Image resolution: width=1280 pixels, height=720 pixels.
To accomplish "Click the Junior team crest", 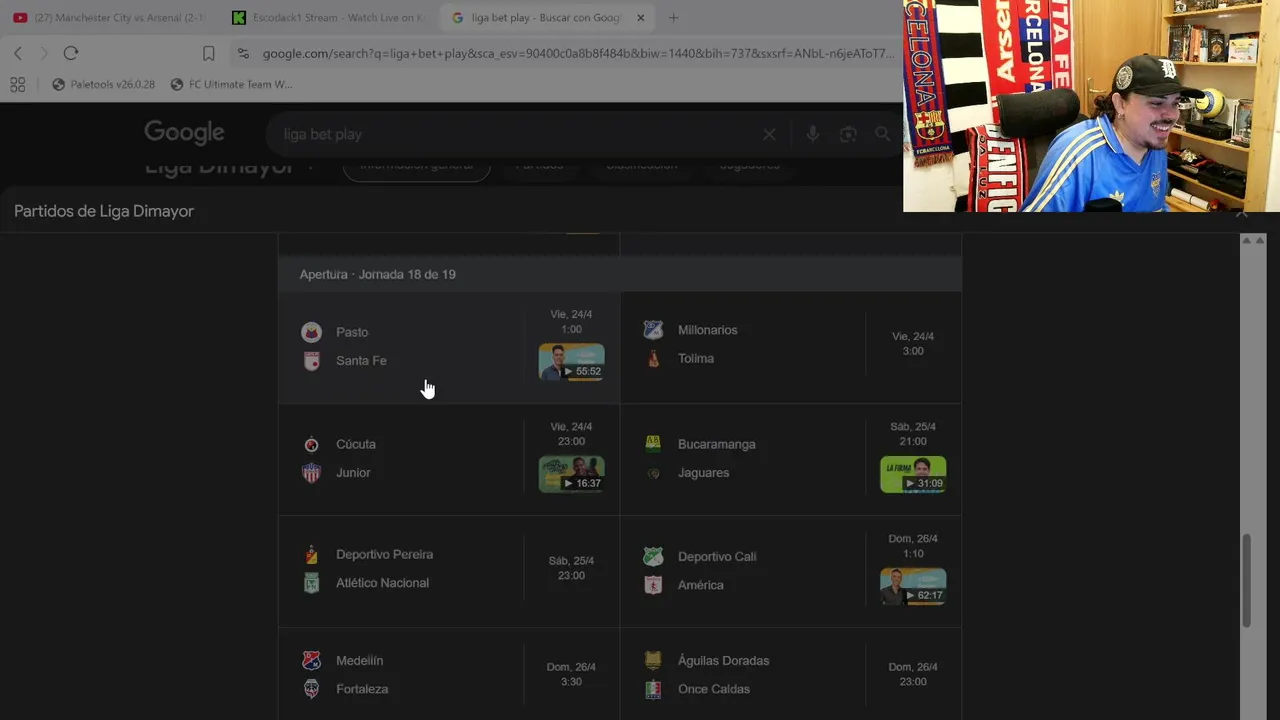I will (x=311, y=473).
